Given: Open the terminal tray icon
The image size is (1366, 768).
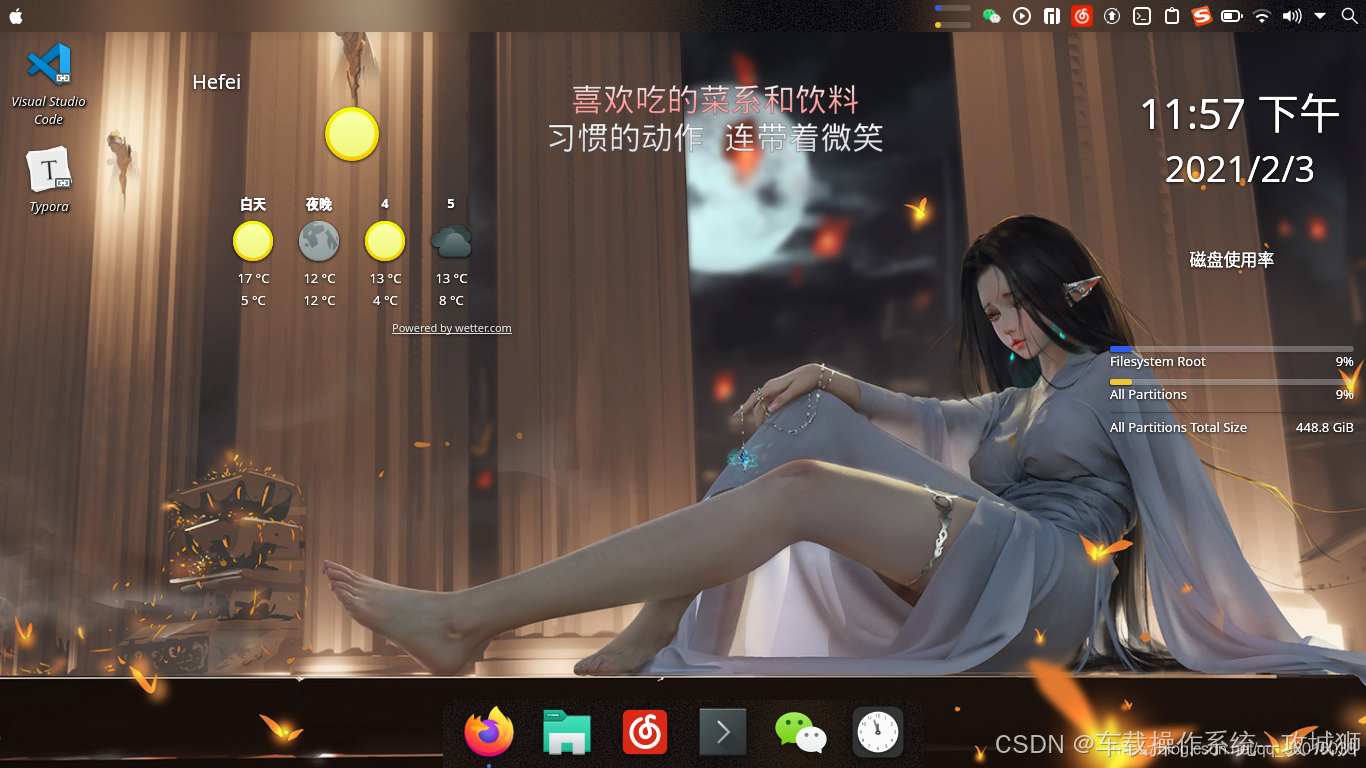Looking at the screenshot, I should click(1141, 16).
